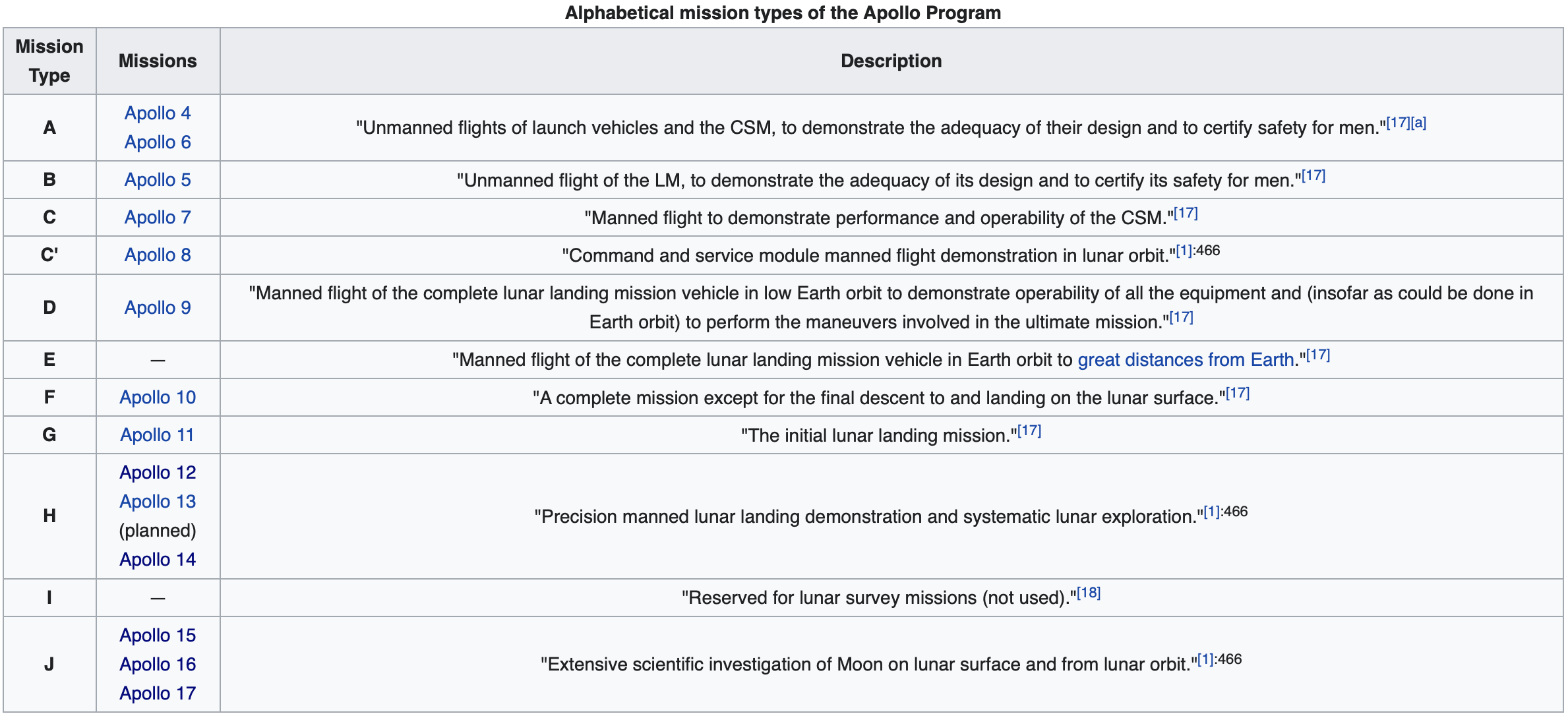The height and width of the screenshot is (716, 1568).
Task: Go to the Apollo 11 article
Action: (x=157, y=435)
